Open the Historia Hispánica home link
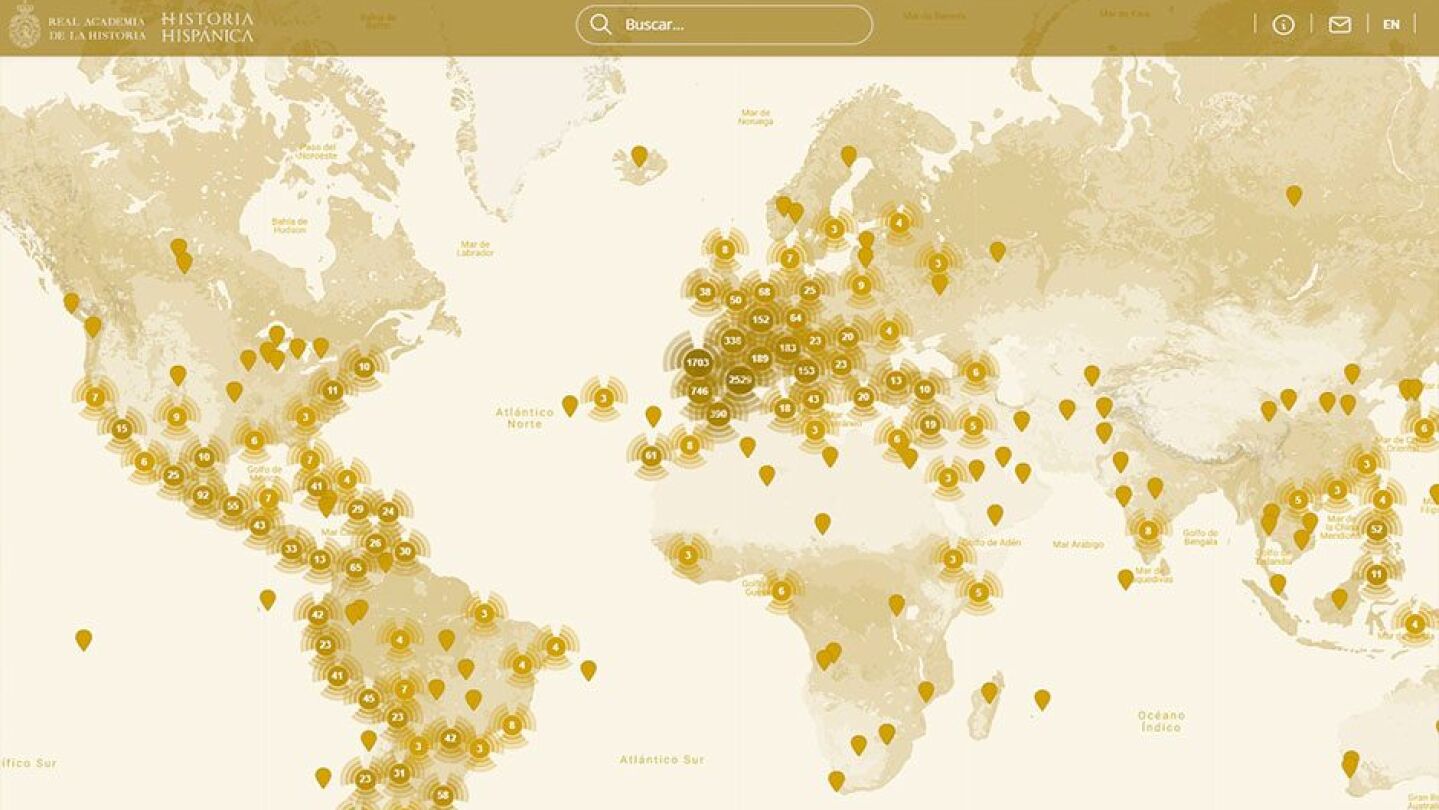The image size is (1439, 810). point(207,27)
